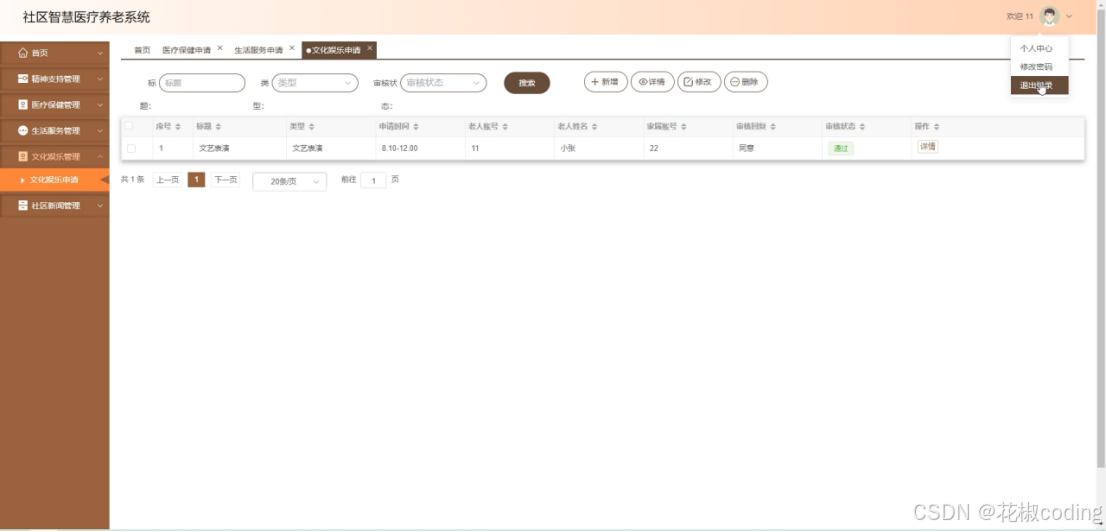This screenshot has height=532, width=1106.
Task: Select page number 1 in pagination
Action: coord(196,180)
